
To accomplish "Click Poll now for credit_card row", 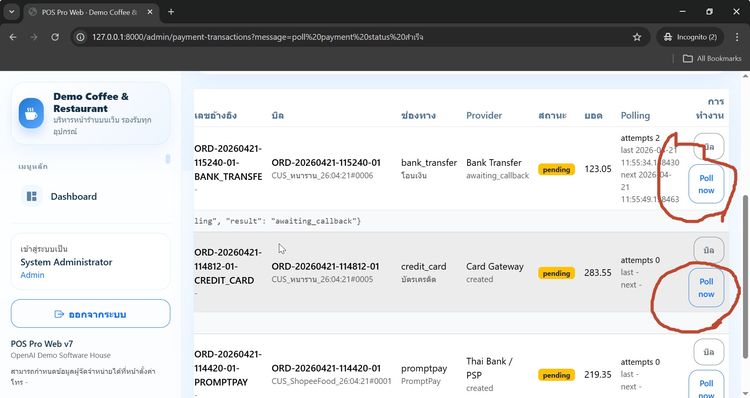I will pos(706,287).
